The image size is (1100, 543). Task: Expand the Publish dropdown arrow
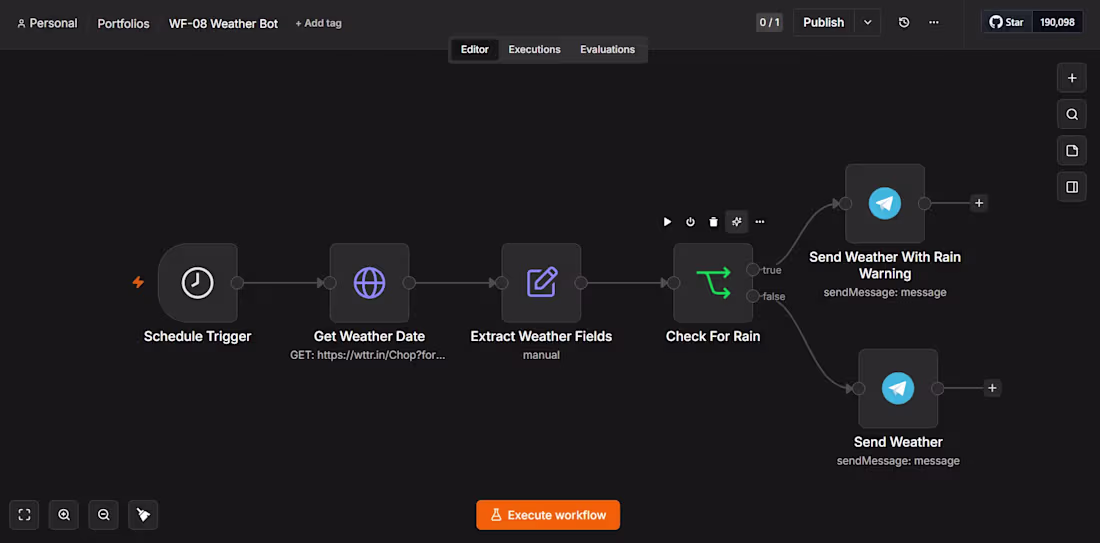[x=868, y=22]
